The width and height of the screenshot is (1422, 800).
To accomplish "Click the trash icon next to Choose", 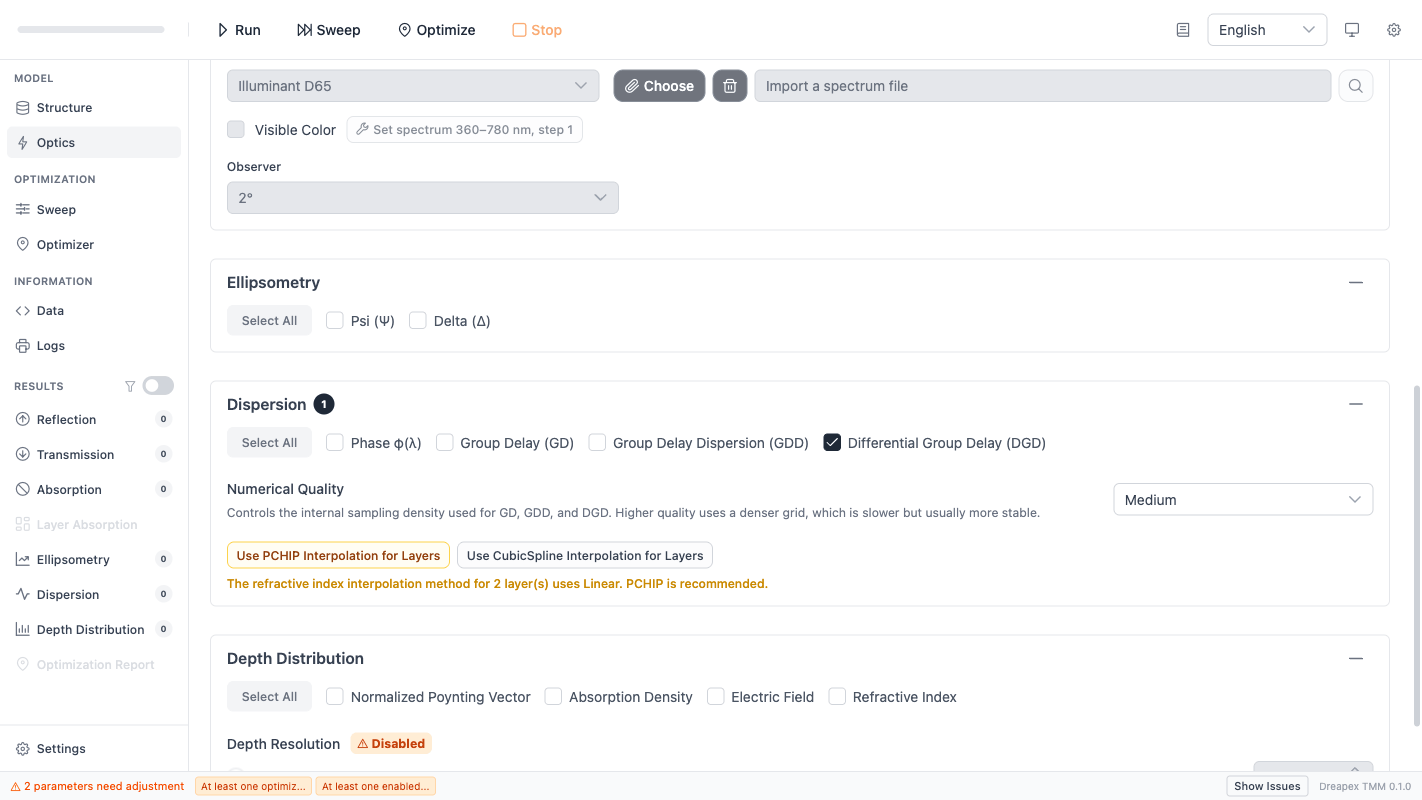I will point(730,86).
